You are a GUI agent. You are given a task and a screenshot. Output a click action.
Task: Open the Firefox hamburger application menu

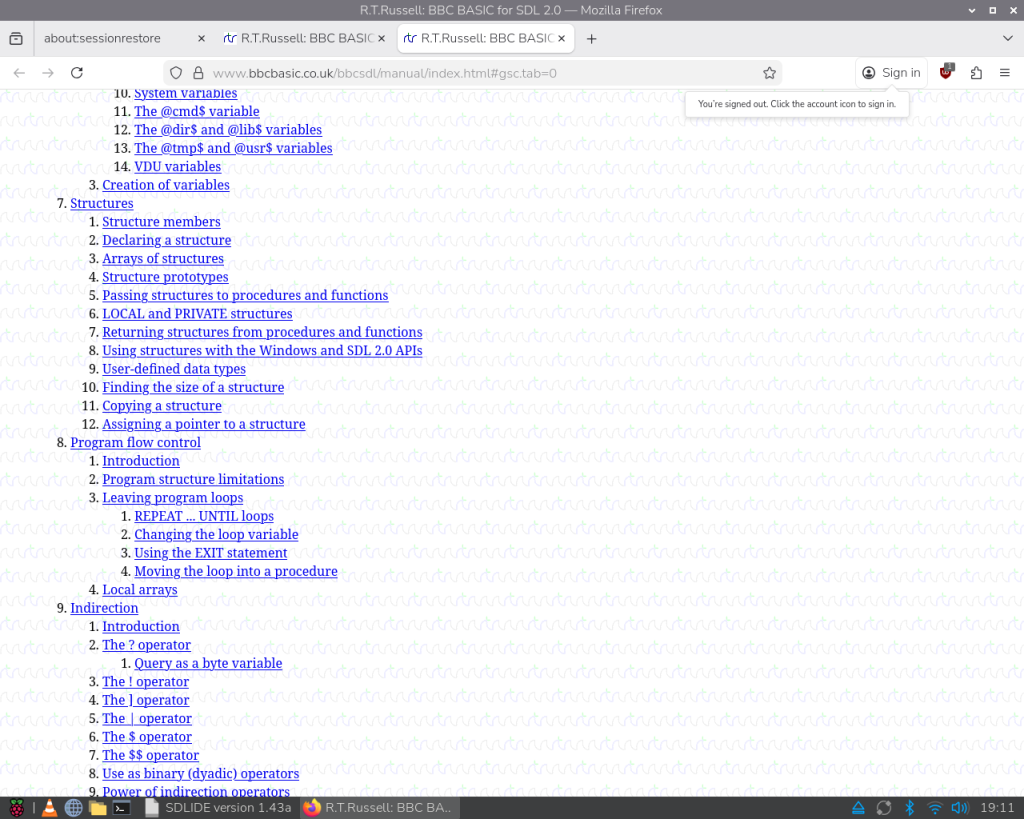click(x=1005, y=73)
